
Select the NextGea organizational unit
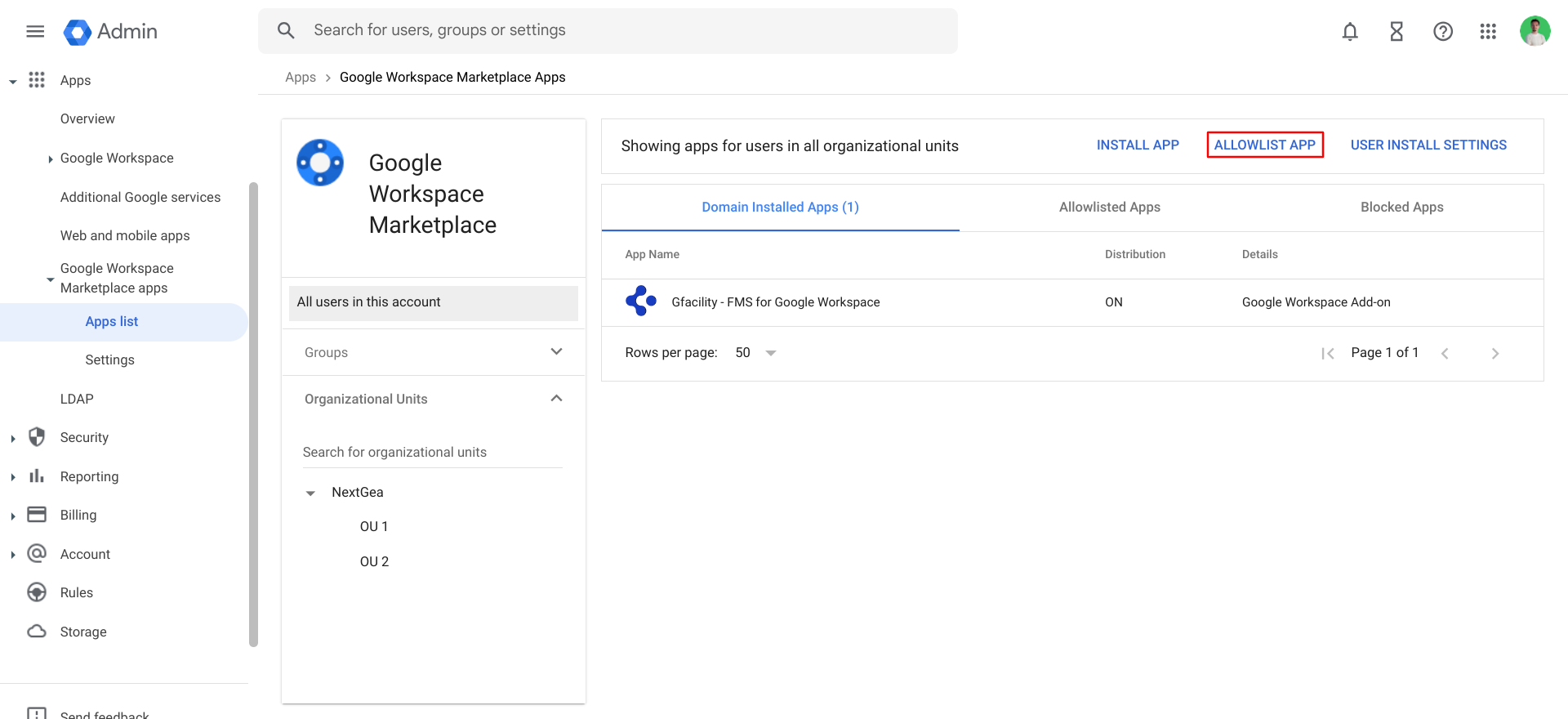click(x=358, y=492)
